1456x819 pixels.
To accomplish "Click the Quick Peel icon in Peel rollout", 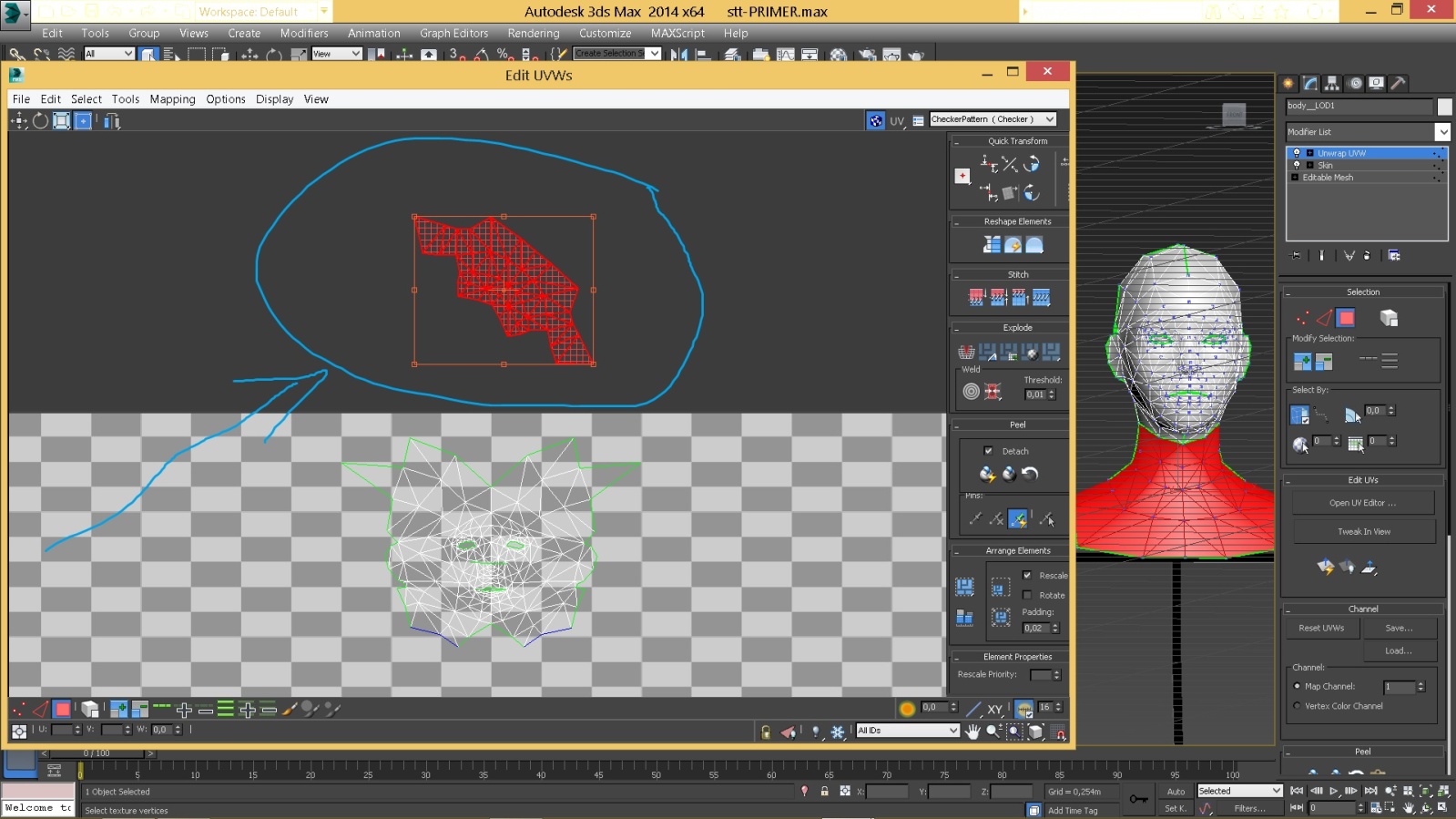I will pyautogui.click(x=987, y=474).
